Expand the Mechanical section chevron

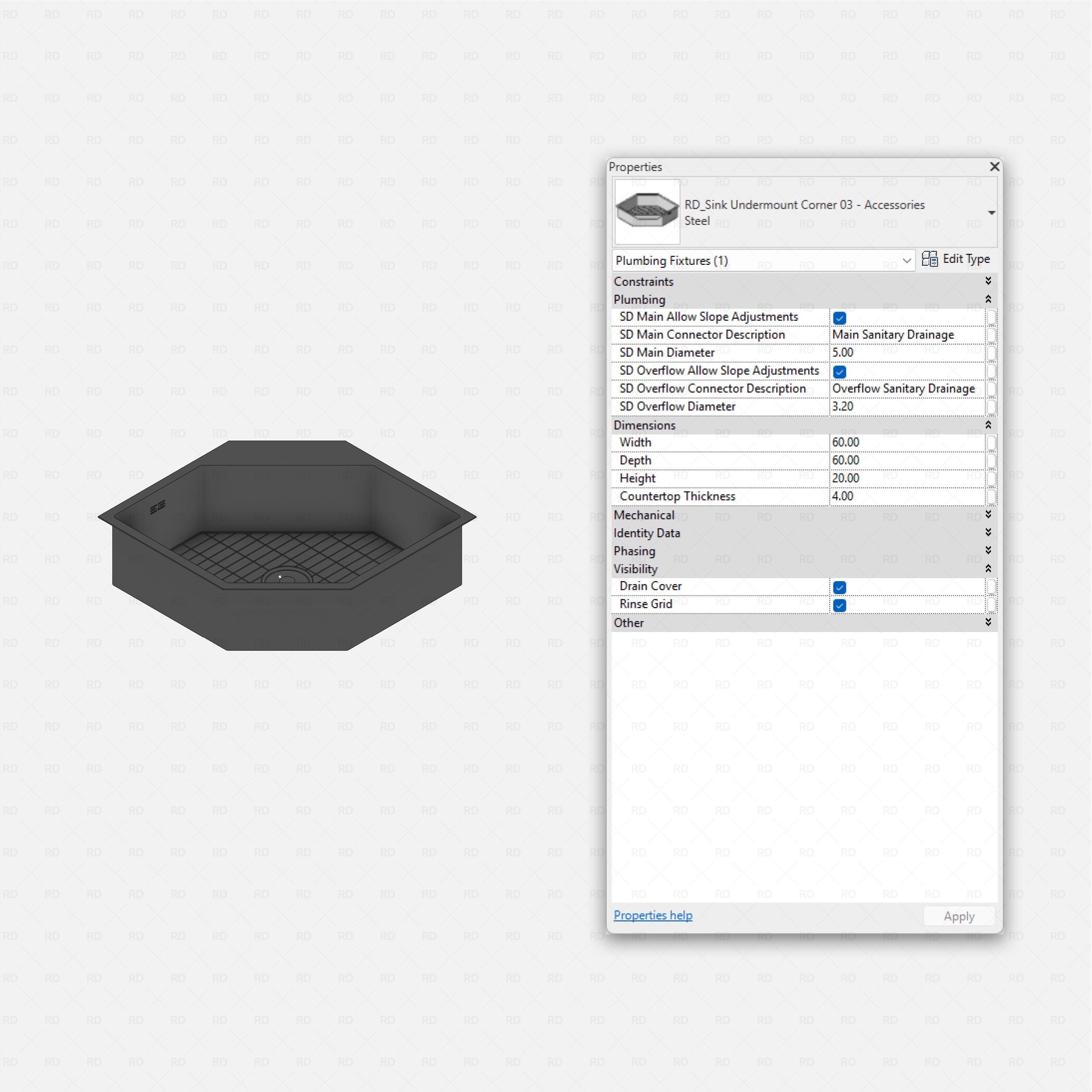pyautogui.click(x=988, y=514)
